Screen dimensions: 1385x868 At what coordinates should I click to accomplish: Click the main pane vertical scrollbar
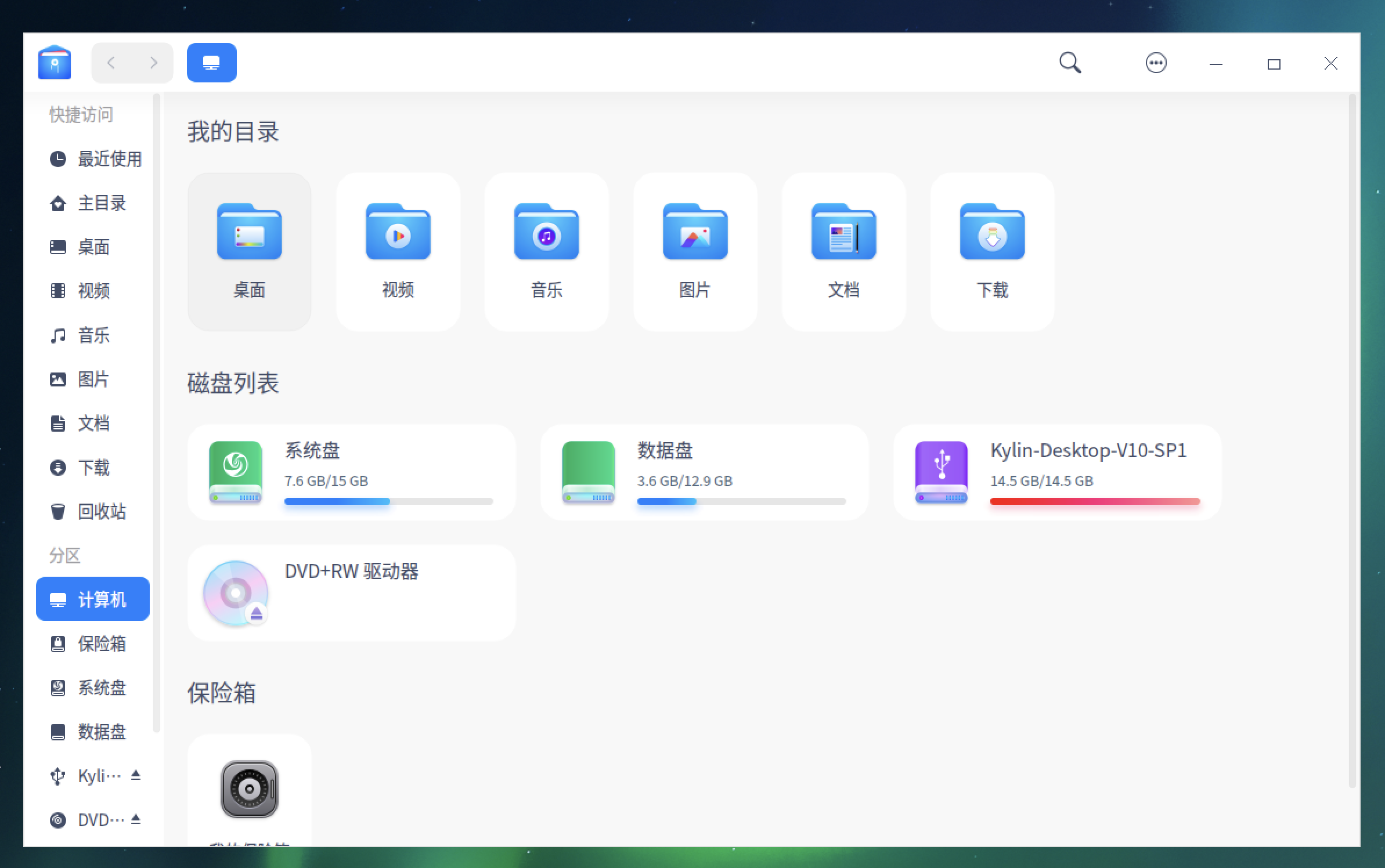tap(1352, 441)
